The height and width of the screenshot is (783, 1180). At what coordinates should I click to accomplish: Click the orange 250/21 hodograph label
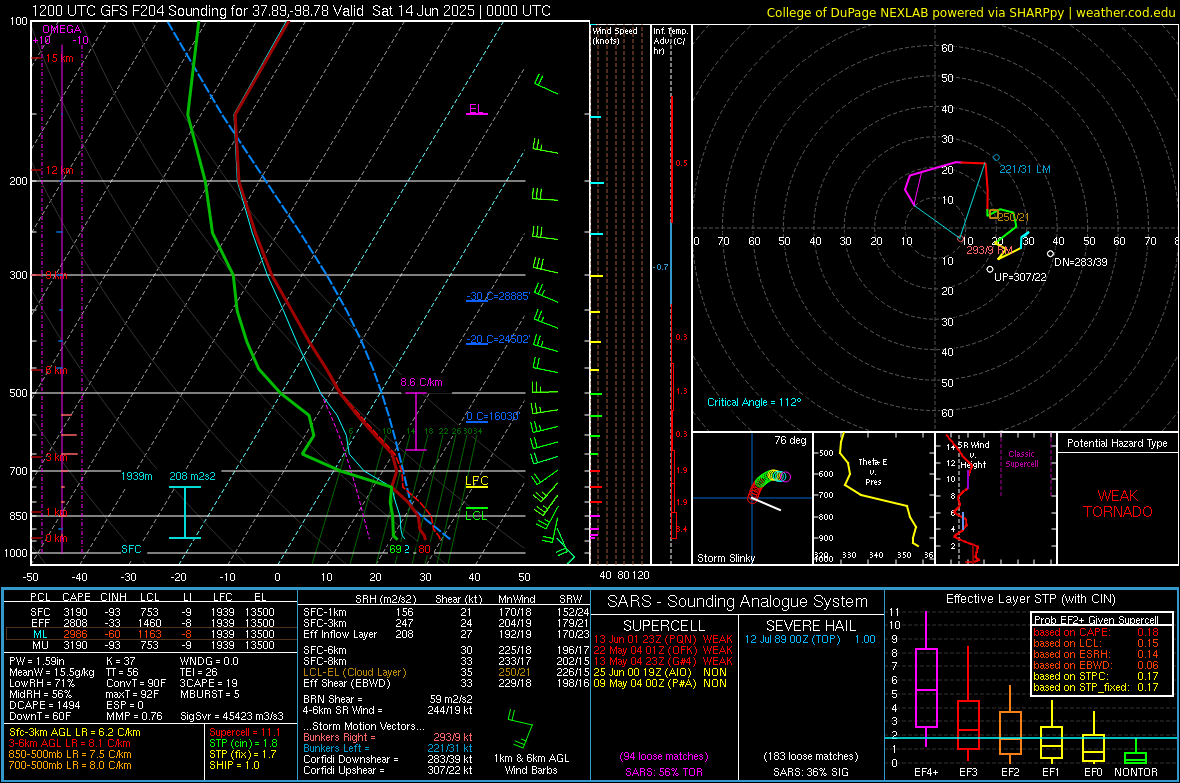click(1012, 218)
